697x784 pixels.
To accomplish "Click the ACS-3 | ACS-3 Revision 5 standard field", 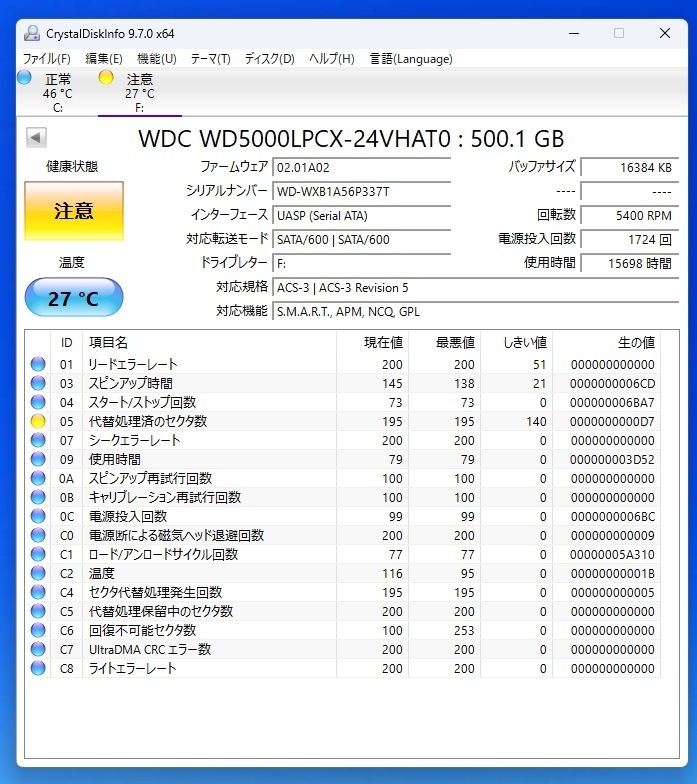I will click(x=476, y=288).
